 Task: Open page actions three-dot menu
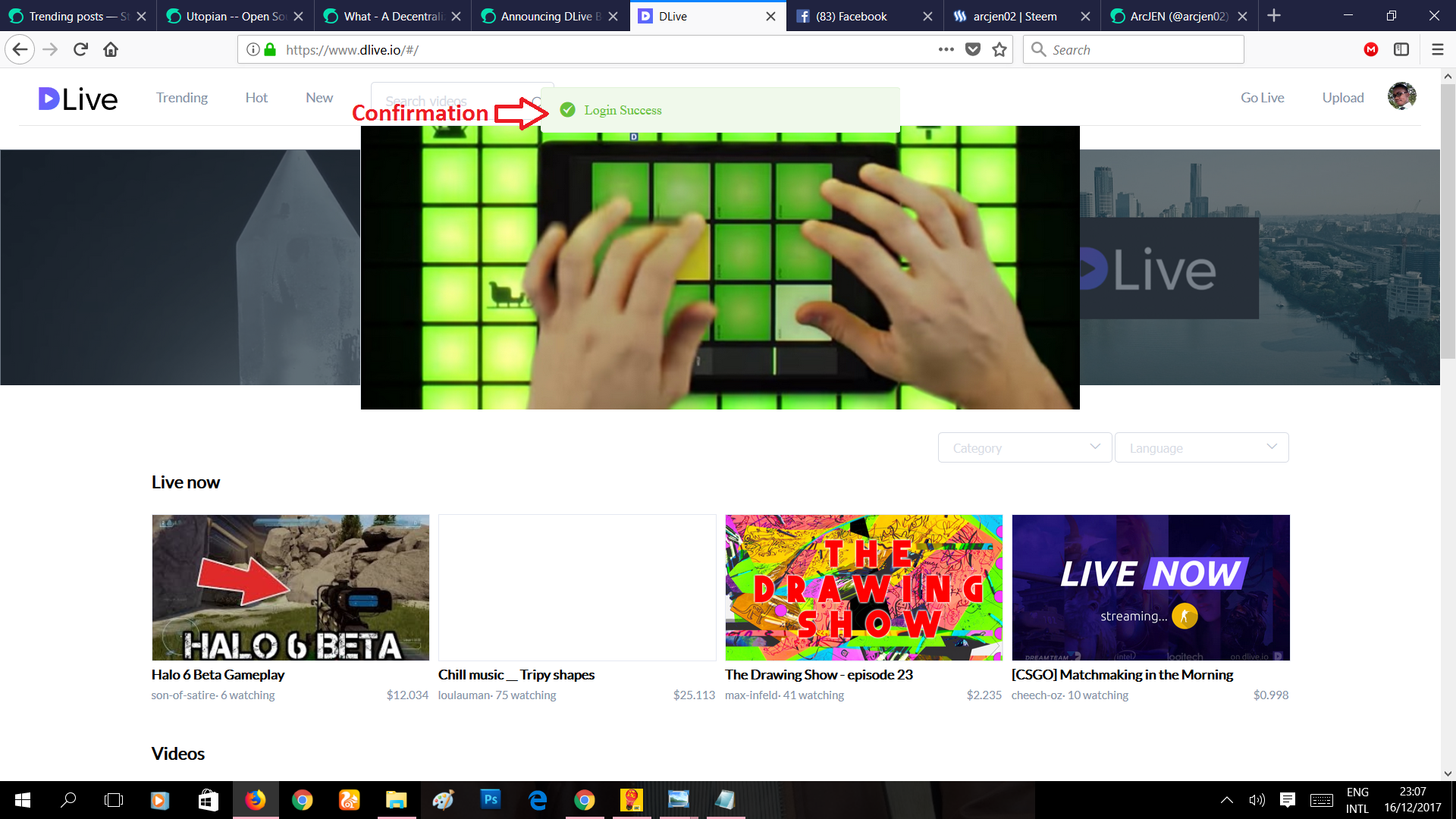946,50
